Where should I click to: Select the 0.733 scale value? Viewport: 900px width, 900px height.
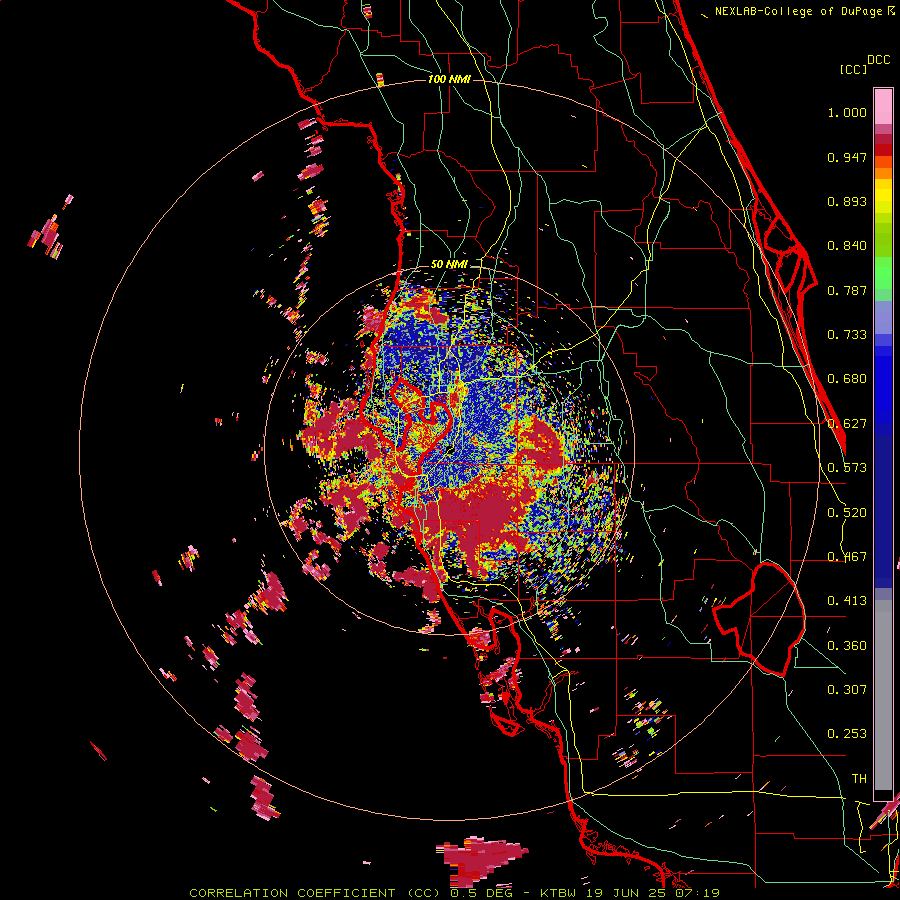coord(847,335)
